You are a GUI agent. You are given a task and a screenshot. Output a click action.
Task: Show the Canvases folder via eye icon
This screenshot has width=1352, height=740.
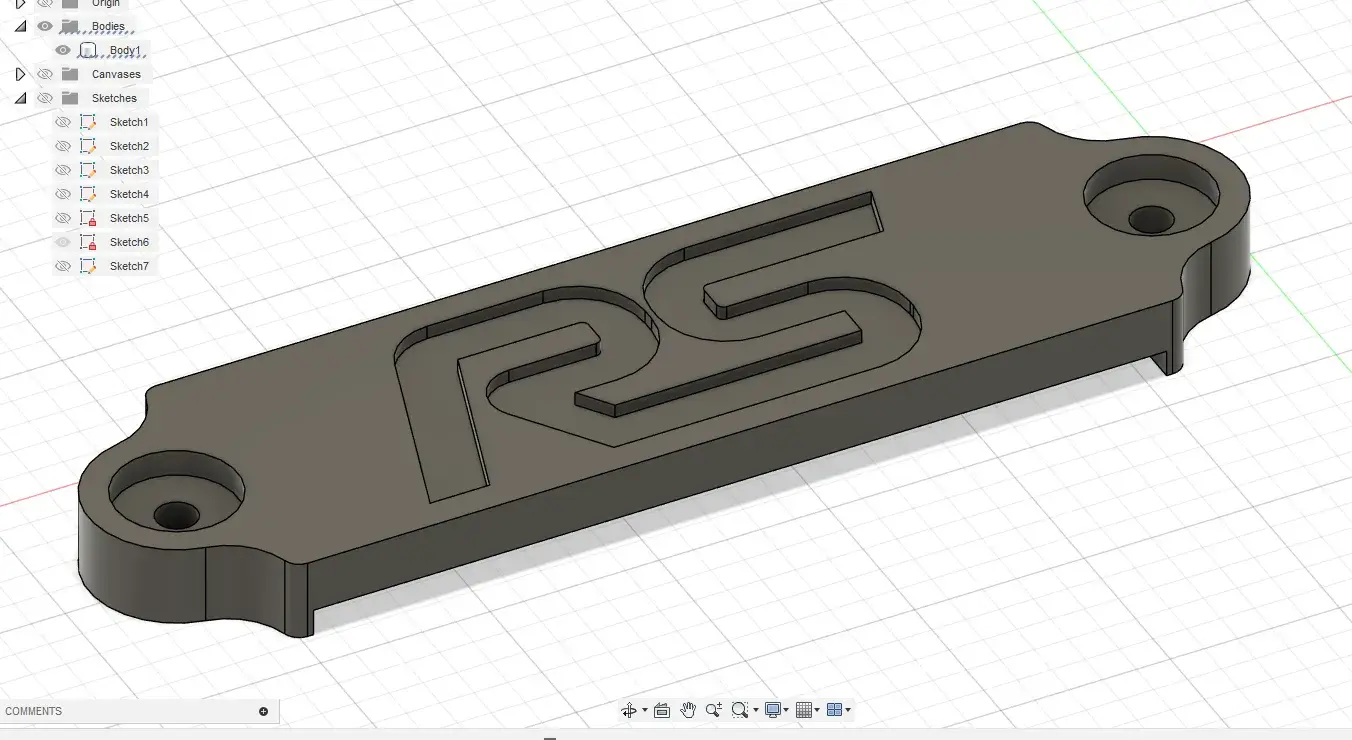45,74
